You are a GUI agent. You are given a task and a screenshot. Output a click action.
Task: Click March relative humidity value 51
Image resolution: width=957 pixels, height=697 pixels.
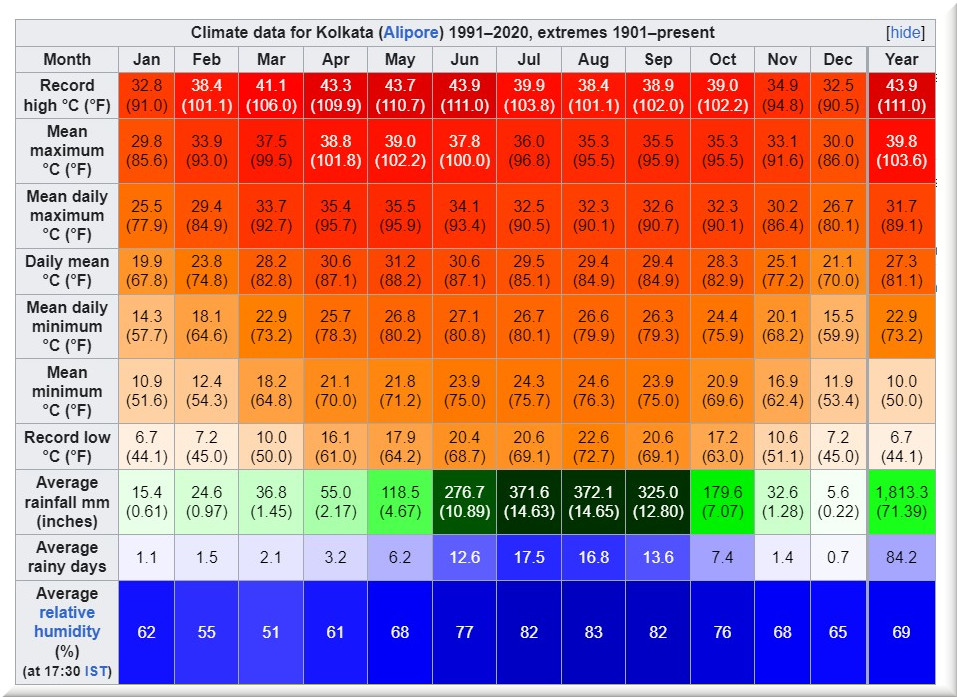(271, 632)
